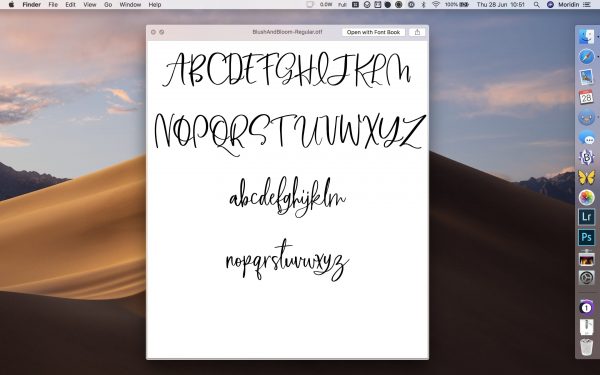Screen dimensions: 600x375
Task: Open Calendar from the dock
Action: point(586,97)
